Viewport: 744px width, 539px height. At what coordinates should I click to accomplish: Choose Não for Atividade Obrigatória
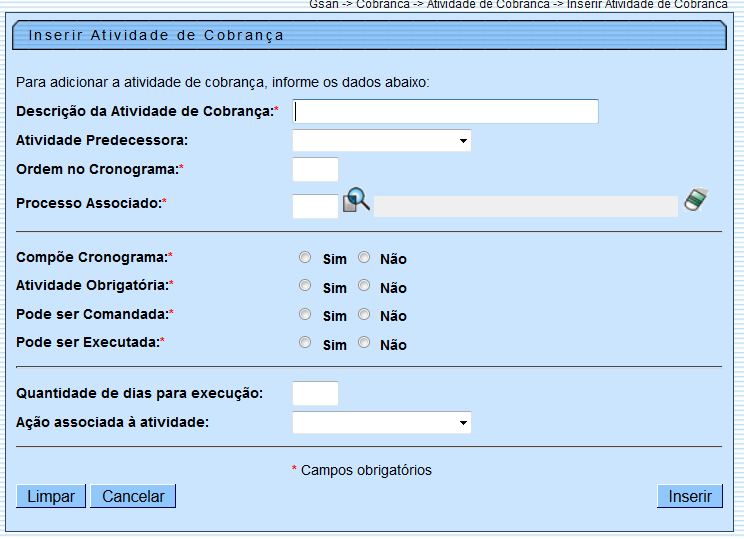pos(364,285)
